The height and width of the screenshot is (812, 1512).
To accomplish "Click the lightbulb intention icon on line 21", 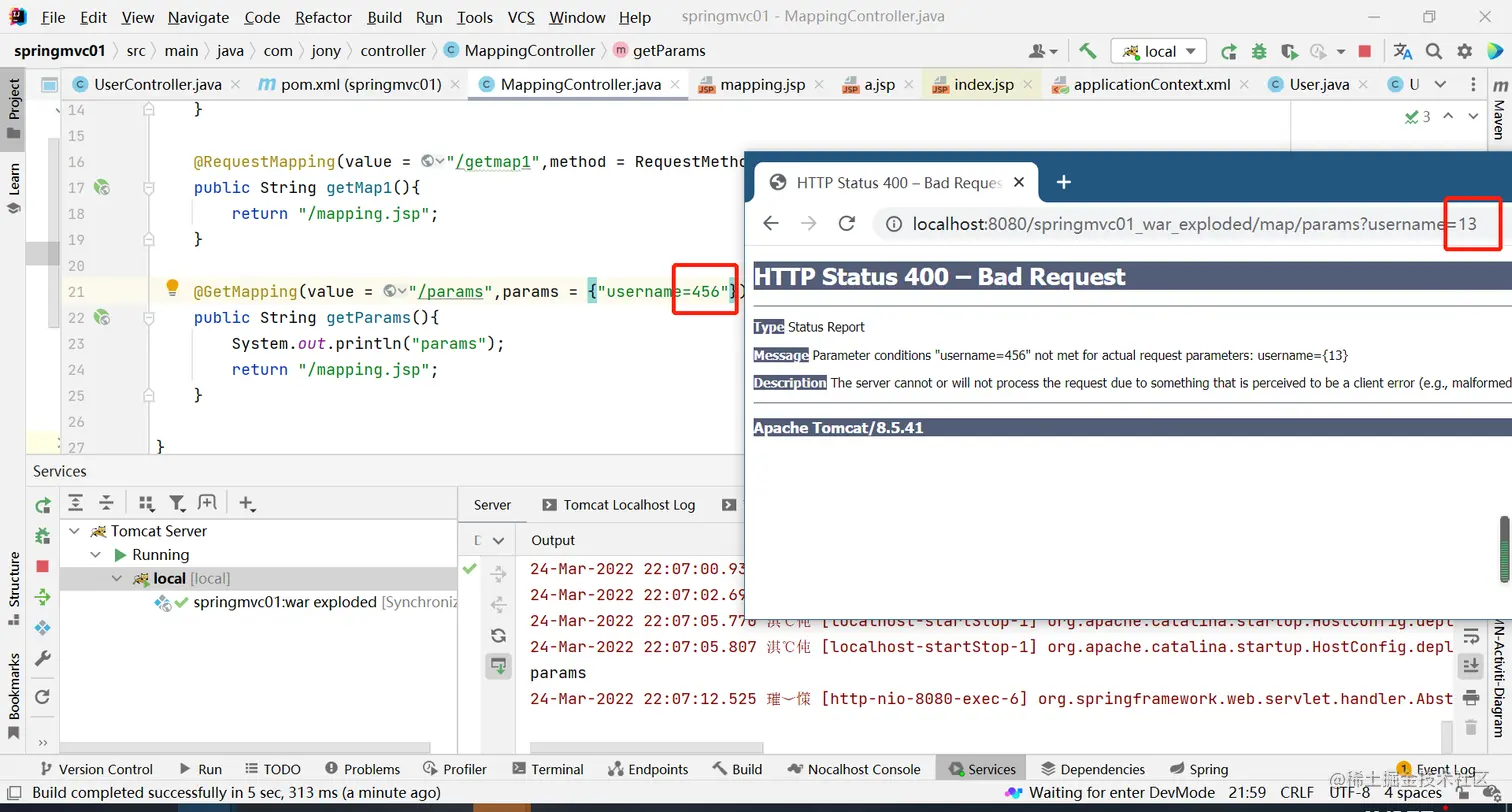I will point(172,288).
